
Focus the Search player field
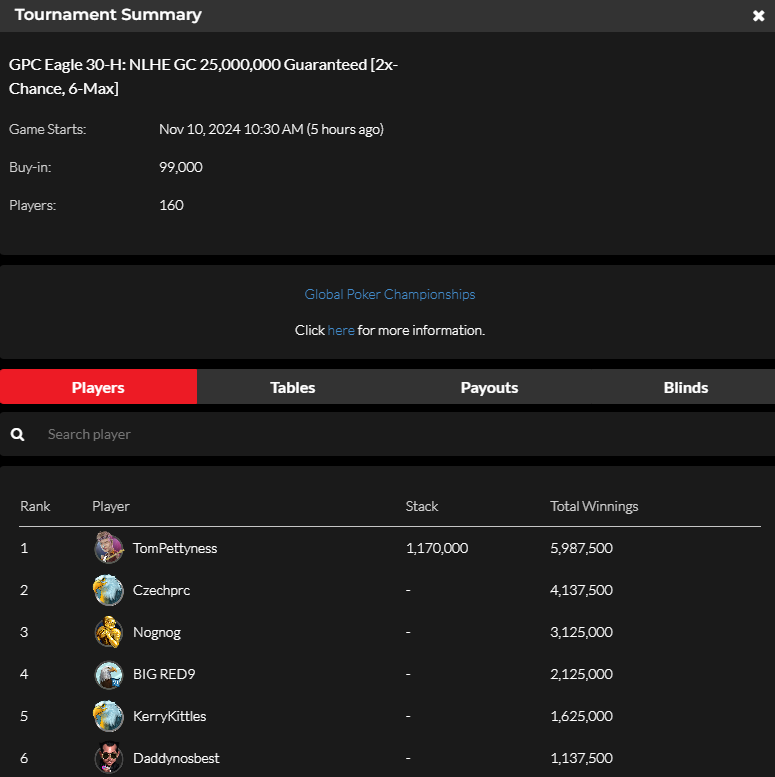pyautogui.click(x=388, y=435)
